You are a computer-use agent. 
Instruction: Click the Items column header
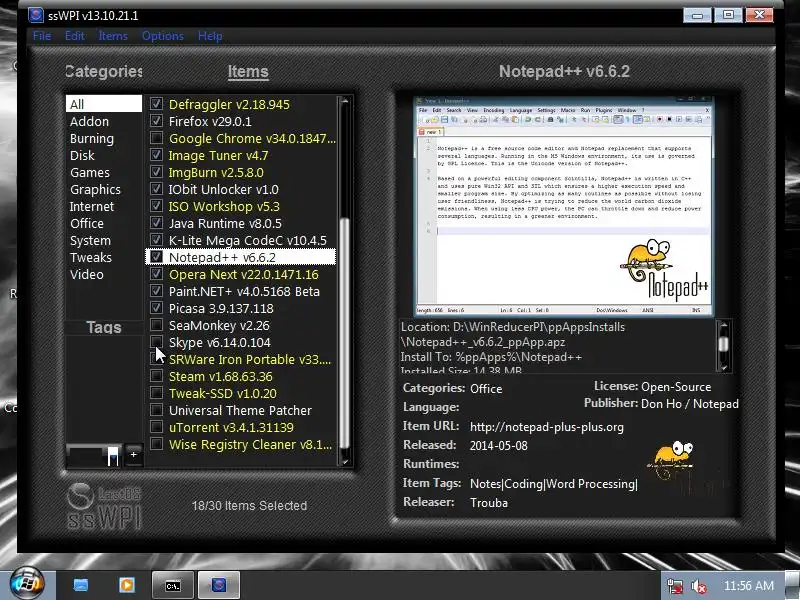pyautogui.click(x=248, y=71)
